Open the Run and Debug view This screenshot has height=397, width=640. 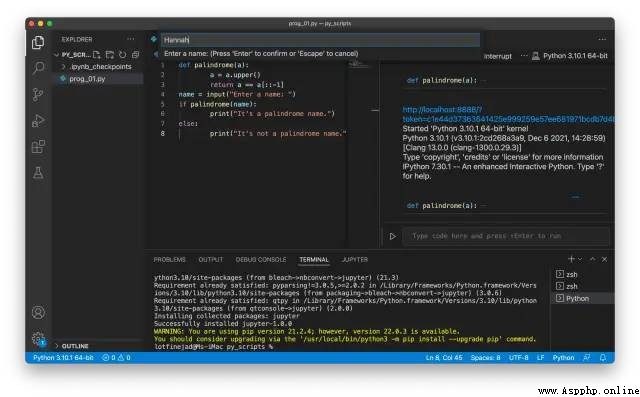(38, 121)
